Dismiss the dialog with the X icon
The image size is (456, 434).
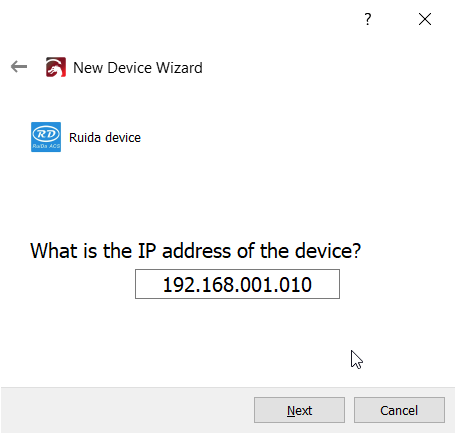click(x=425, y=19)
